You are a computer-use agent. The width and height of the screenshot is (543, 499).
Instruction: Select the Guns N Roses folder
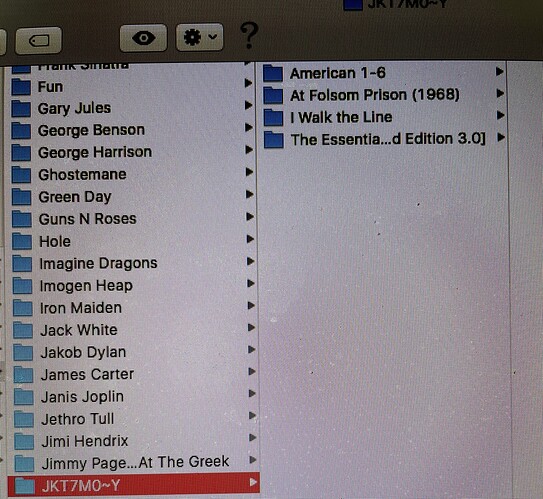coord(133,219)
